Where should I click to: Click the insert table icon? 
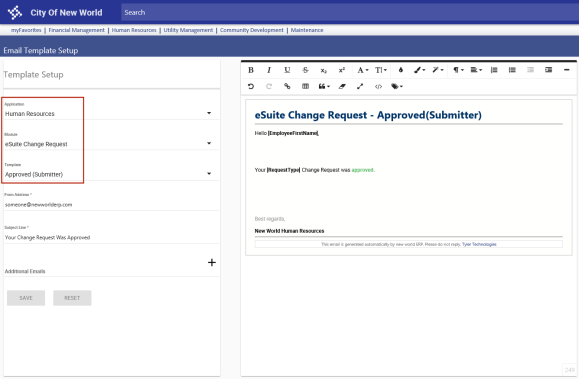[305, 86]
